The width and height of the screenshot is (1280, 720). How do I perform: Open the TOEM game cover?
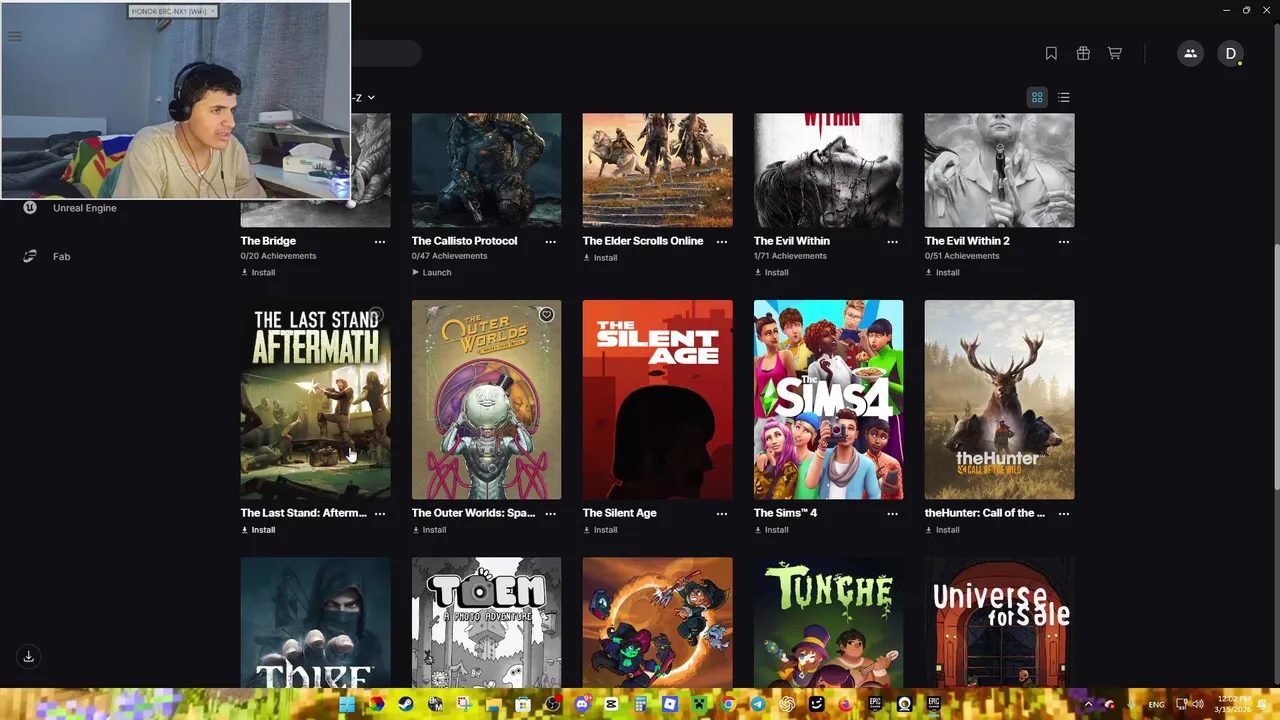[487, 623]
